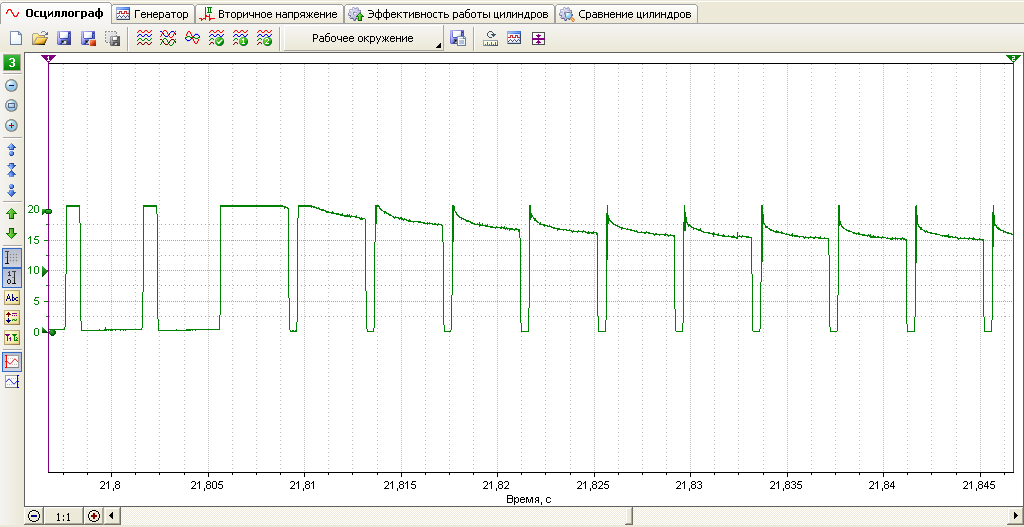Click the 1:1 scale button

(x=63, y=517)
